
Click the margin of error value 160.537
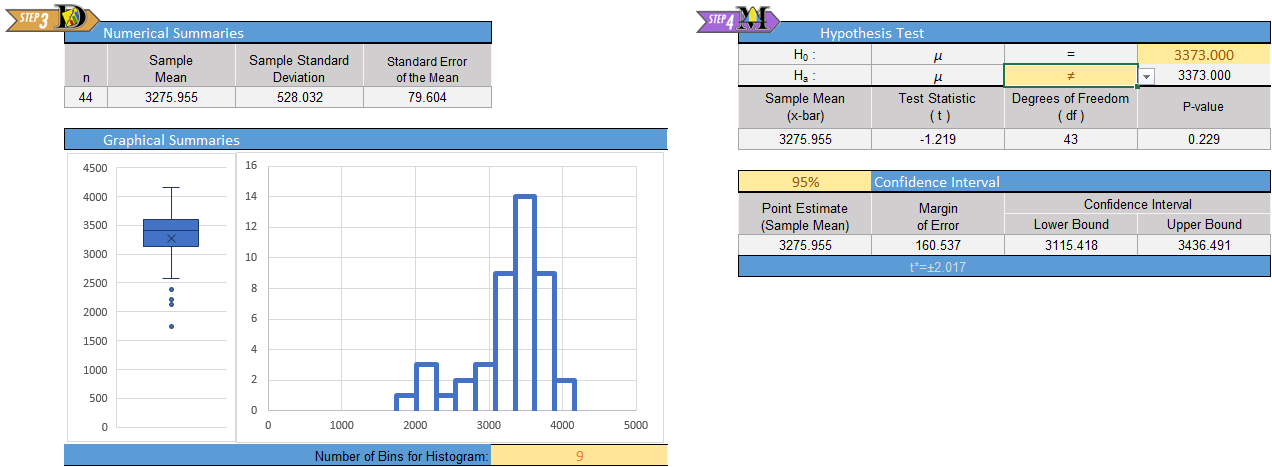click(938, 245)
